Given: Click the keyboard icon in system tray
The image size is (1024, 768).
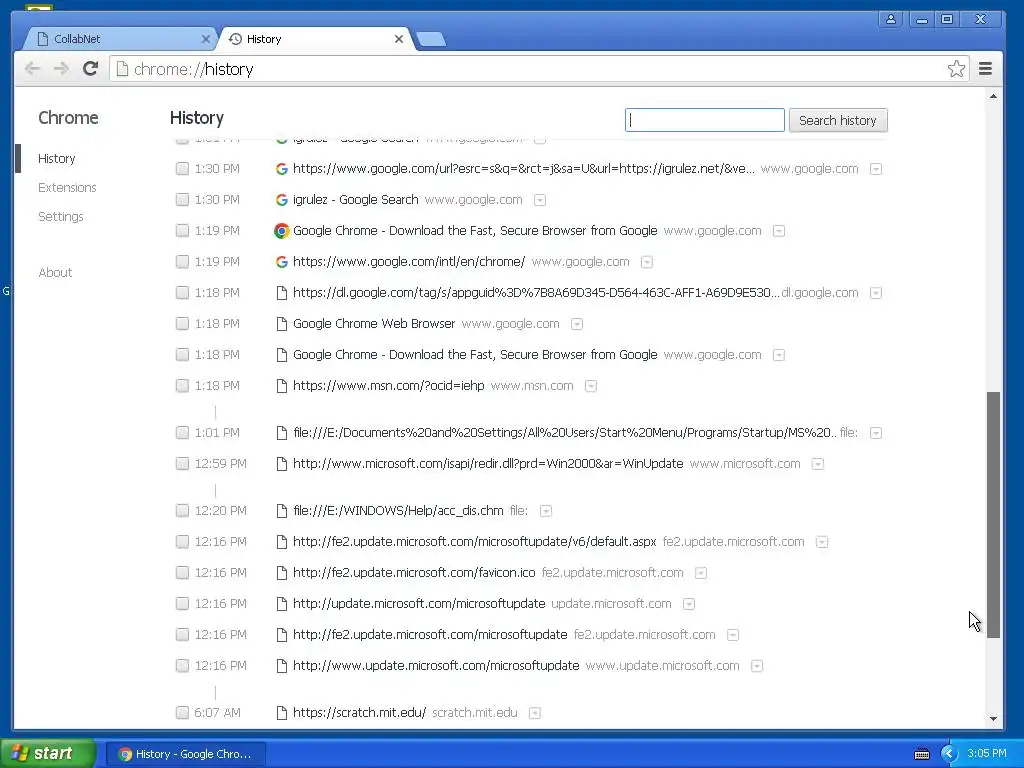Looking at the screenshot, I should pos(921,754).
